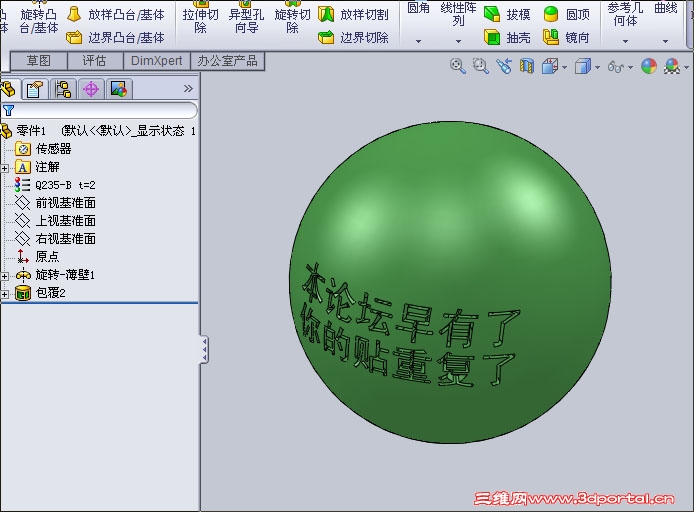Open the Linear Pattern (线性阵列) dropdown arrow
Image resolution: width=694 pixels, height=512 pixels.
click(459, 41)
